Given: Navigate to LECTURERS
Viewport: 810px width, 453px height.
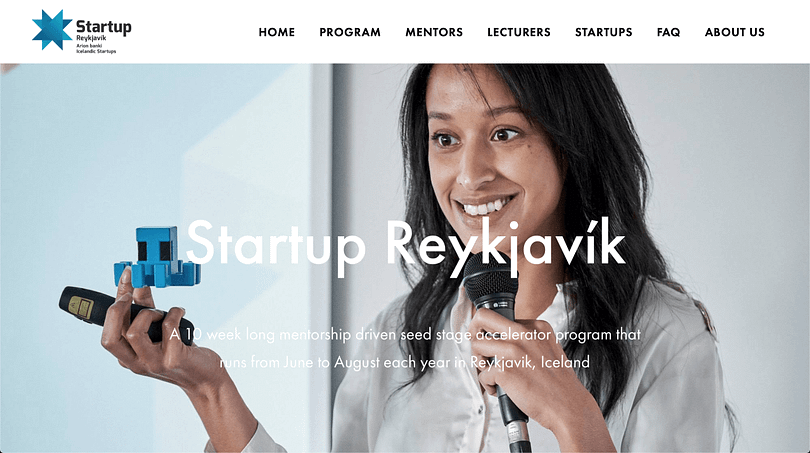Looking at the screenshot, I should [x=519, y=32].
